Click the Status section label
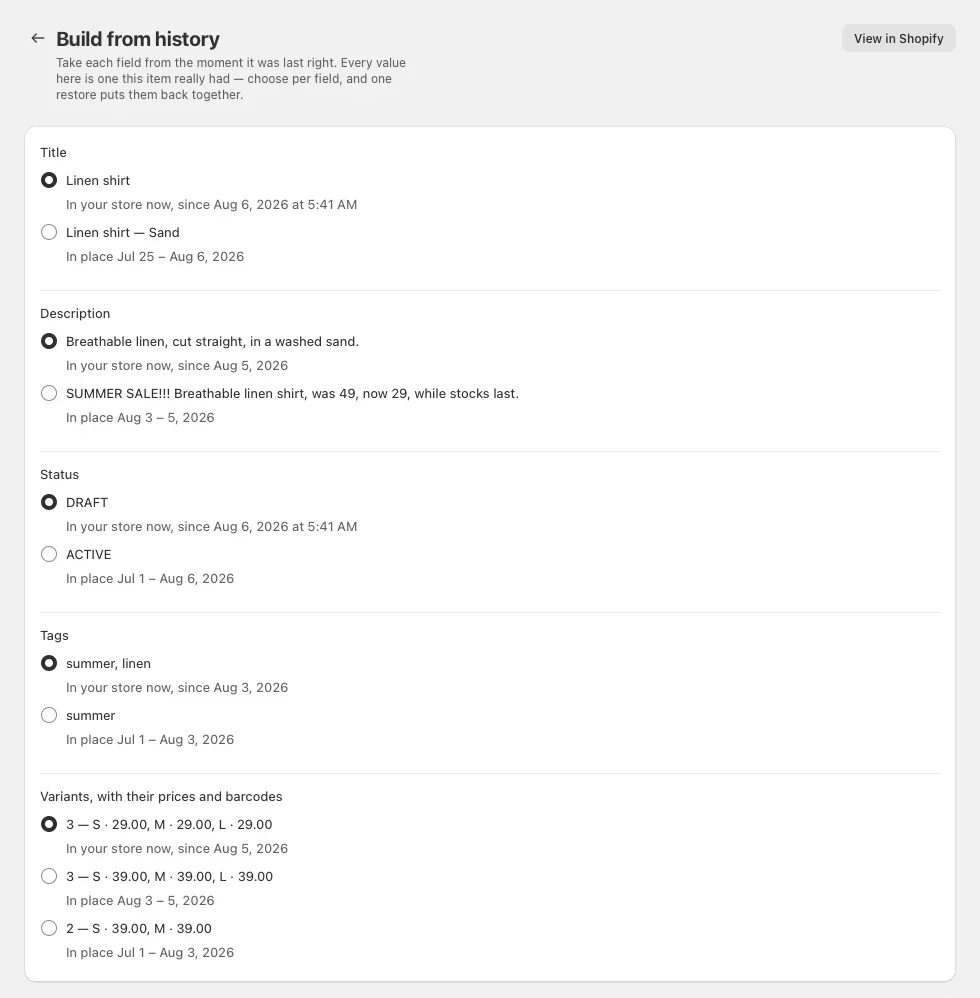 tap(59, 474)
